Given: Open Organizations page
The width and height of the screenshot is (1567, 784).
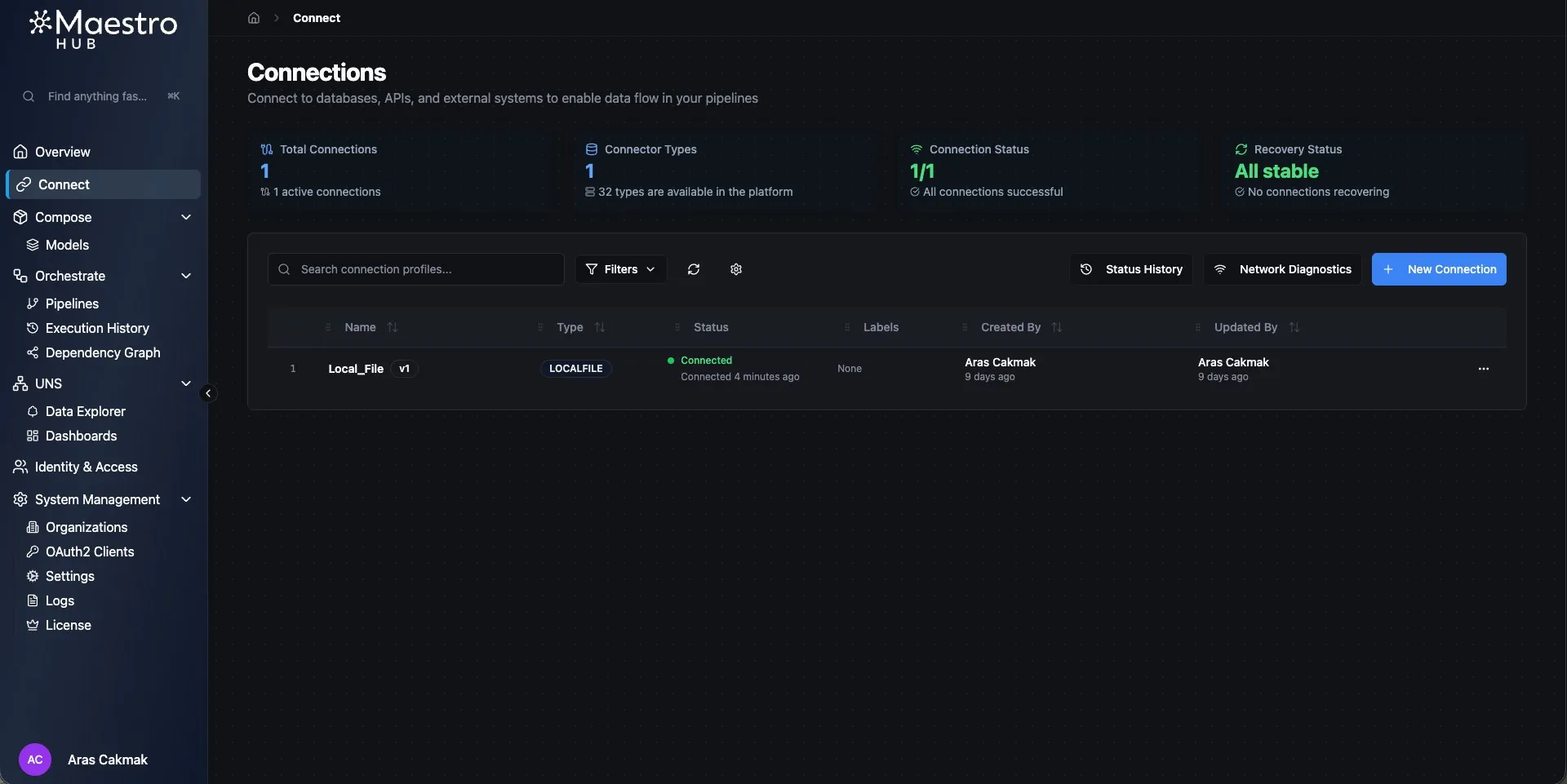Looking at the screenshot, I should pyautogui.click(x=87, y=527).
